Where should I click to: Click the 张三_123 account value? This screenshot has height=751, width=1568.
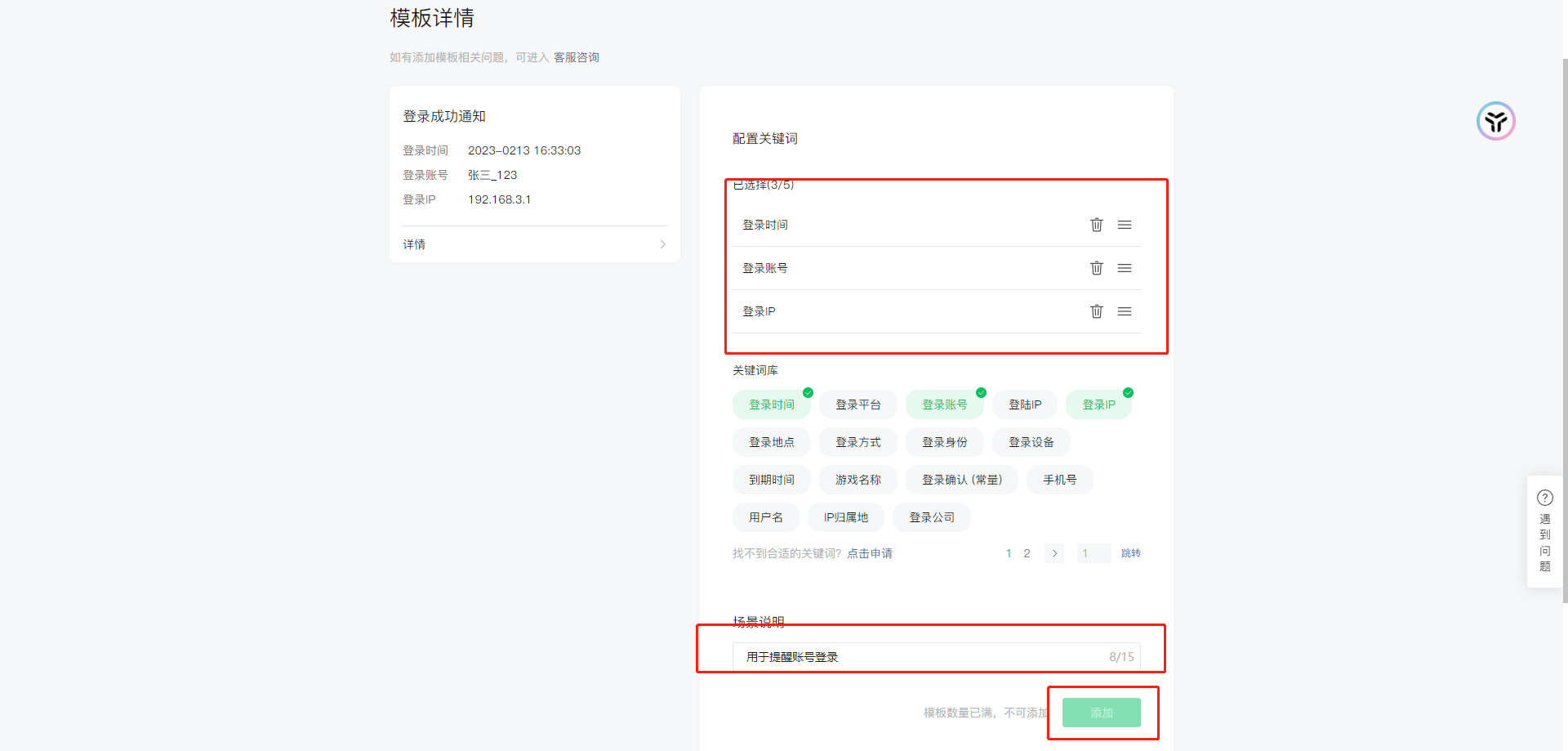(492, 175)
